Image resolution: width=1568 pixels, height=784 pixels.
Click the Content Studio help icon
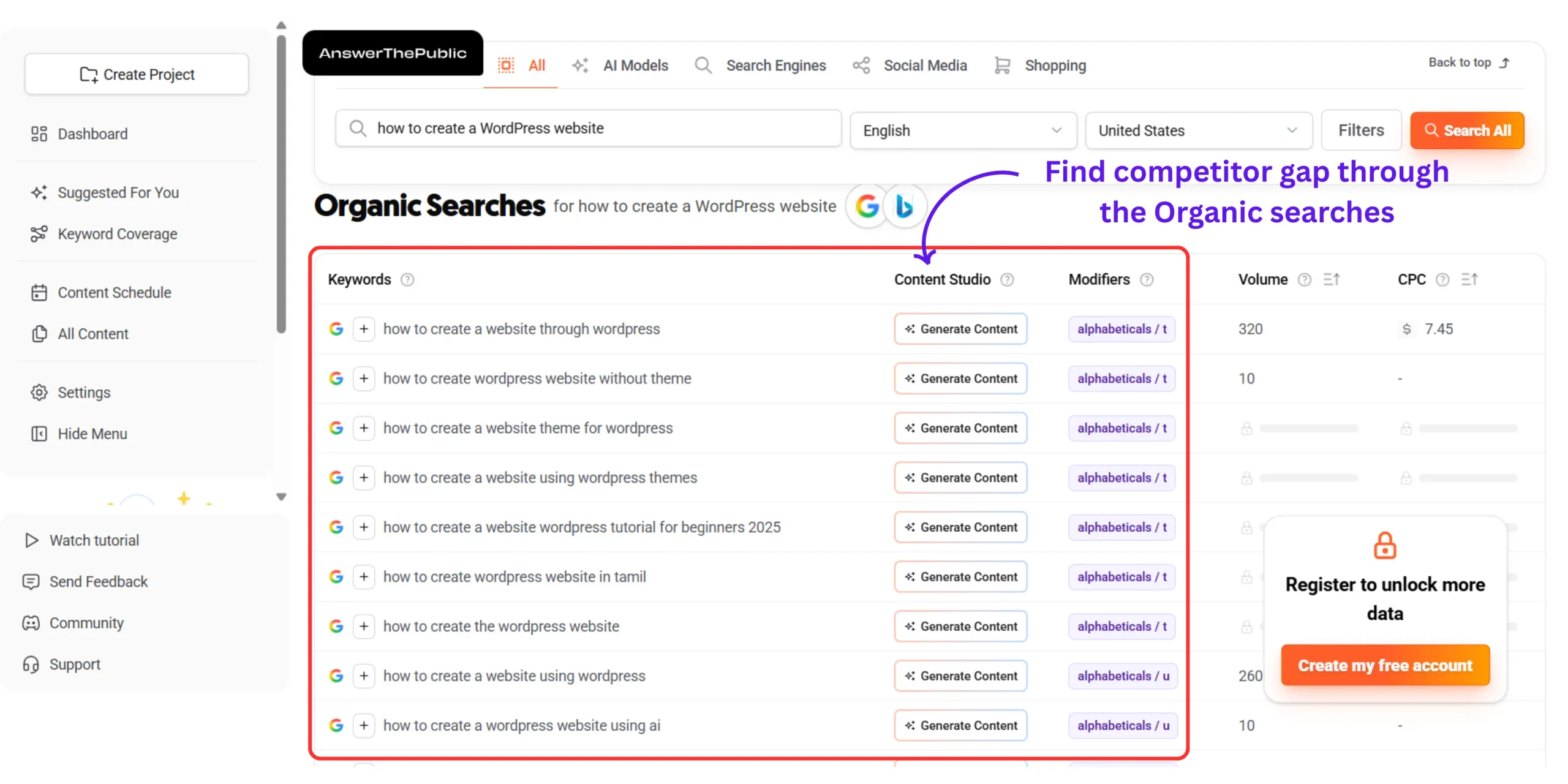[x=1007, y=280]
